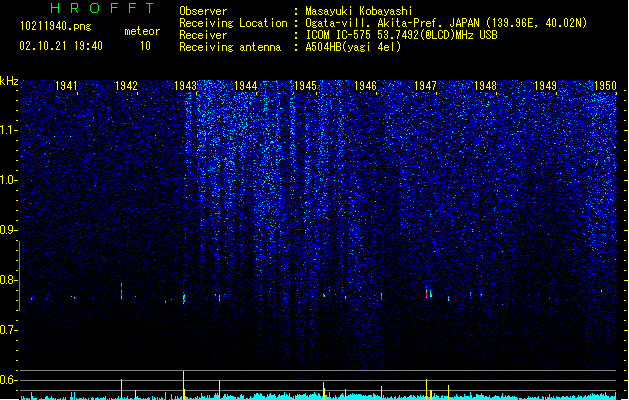Click the 1.0 frequency axis label

pyautogui.click(x=9, y=180)
